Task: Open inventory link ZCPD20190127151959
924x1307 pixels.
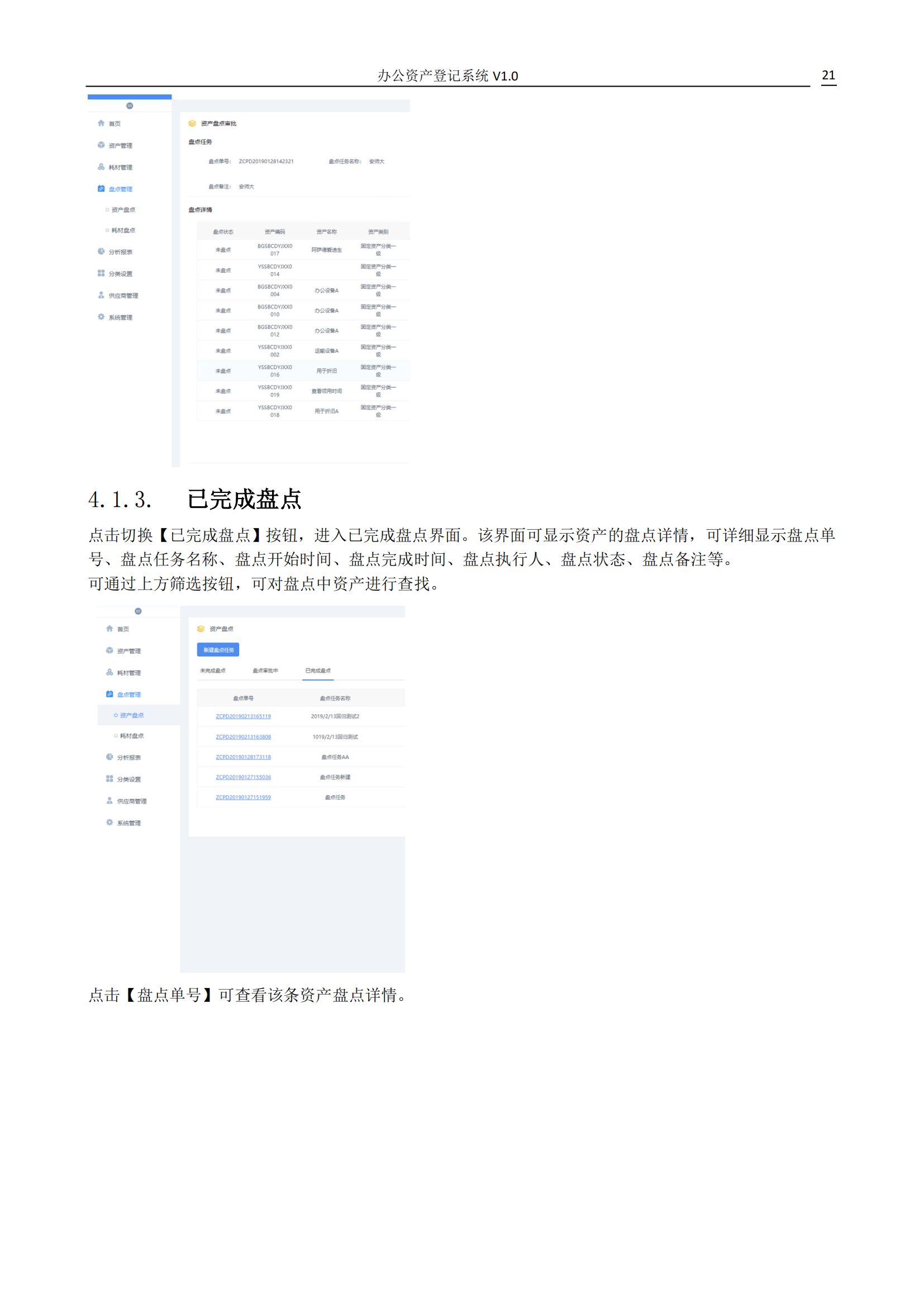Action: [x=243, y=797]
